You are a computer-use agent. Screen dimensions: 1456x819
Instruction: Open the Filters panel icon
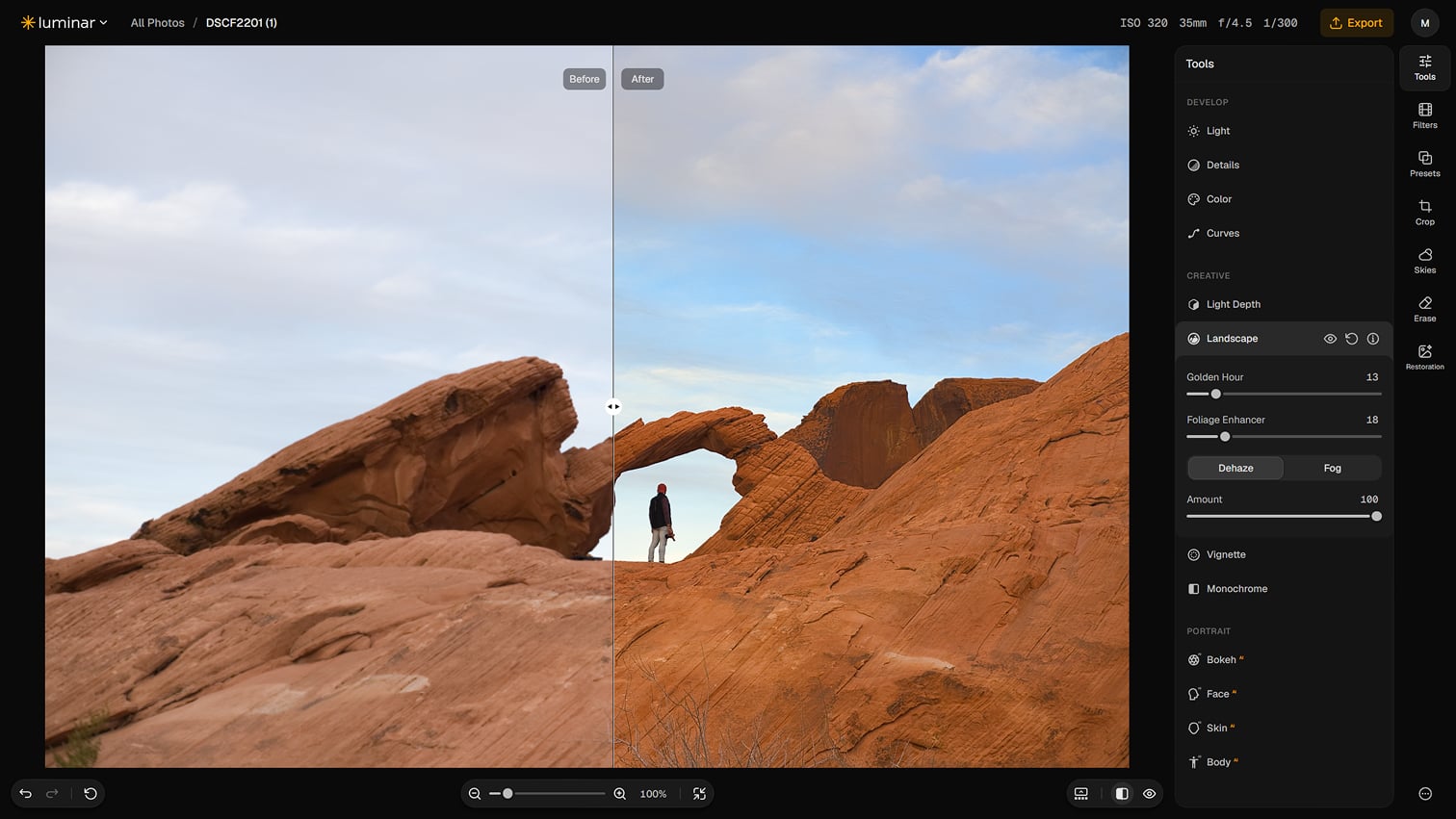point(1424,115)
